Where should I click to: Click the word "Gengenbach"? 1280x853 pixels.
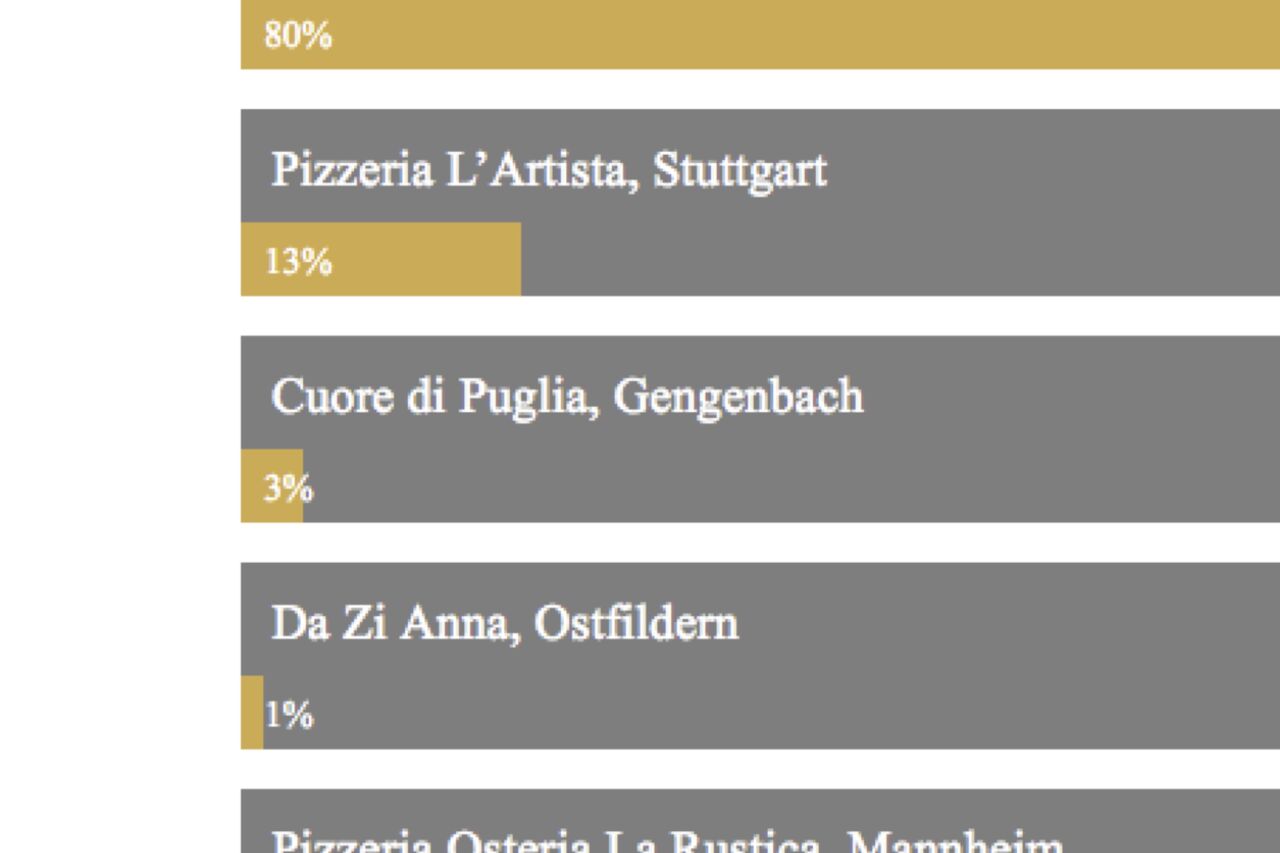point(737,397)
